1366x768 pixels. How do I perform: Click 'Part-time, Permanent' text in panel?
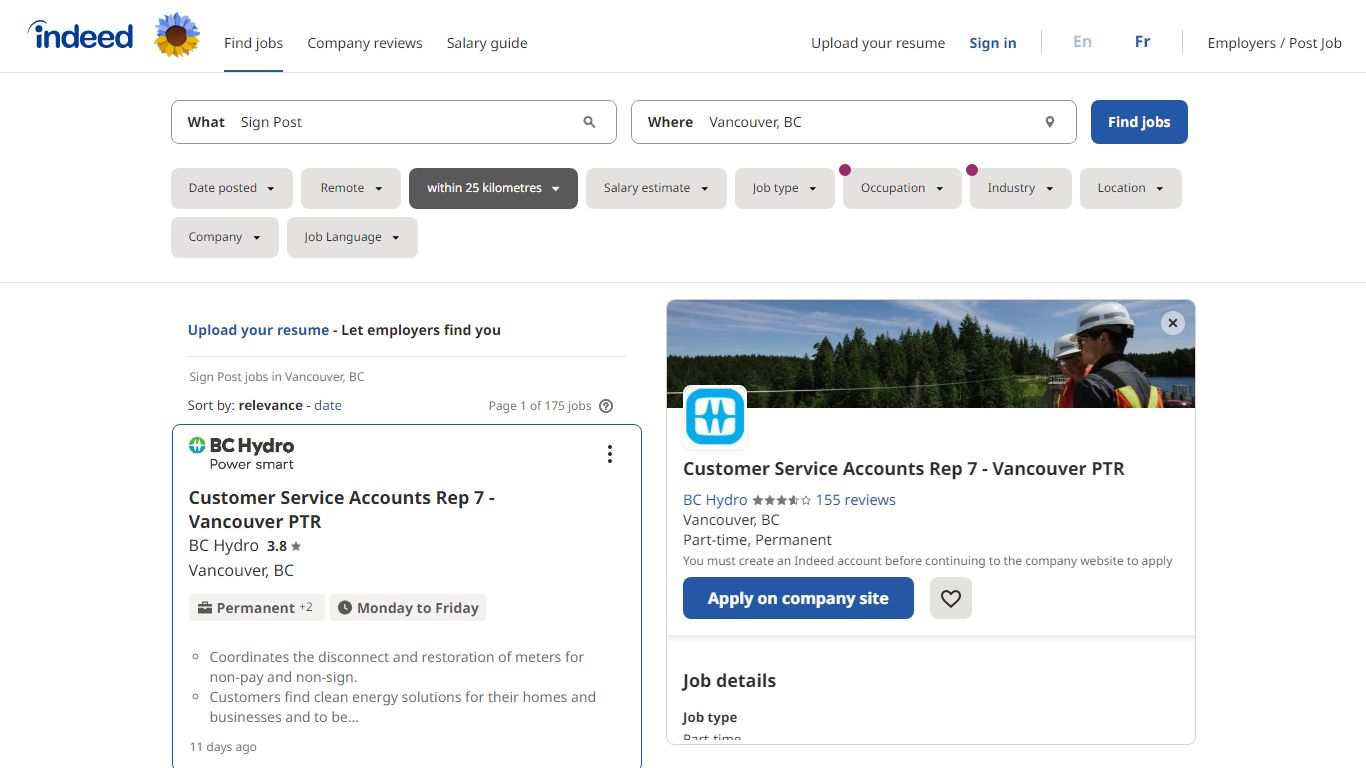[x=757, y=540]
